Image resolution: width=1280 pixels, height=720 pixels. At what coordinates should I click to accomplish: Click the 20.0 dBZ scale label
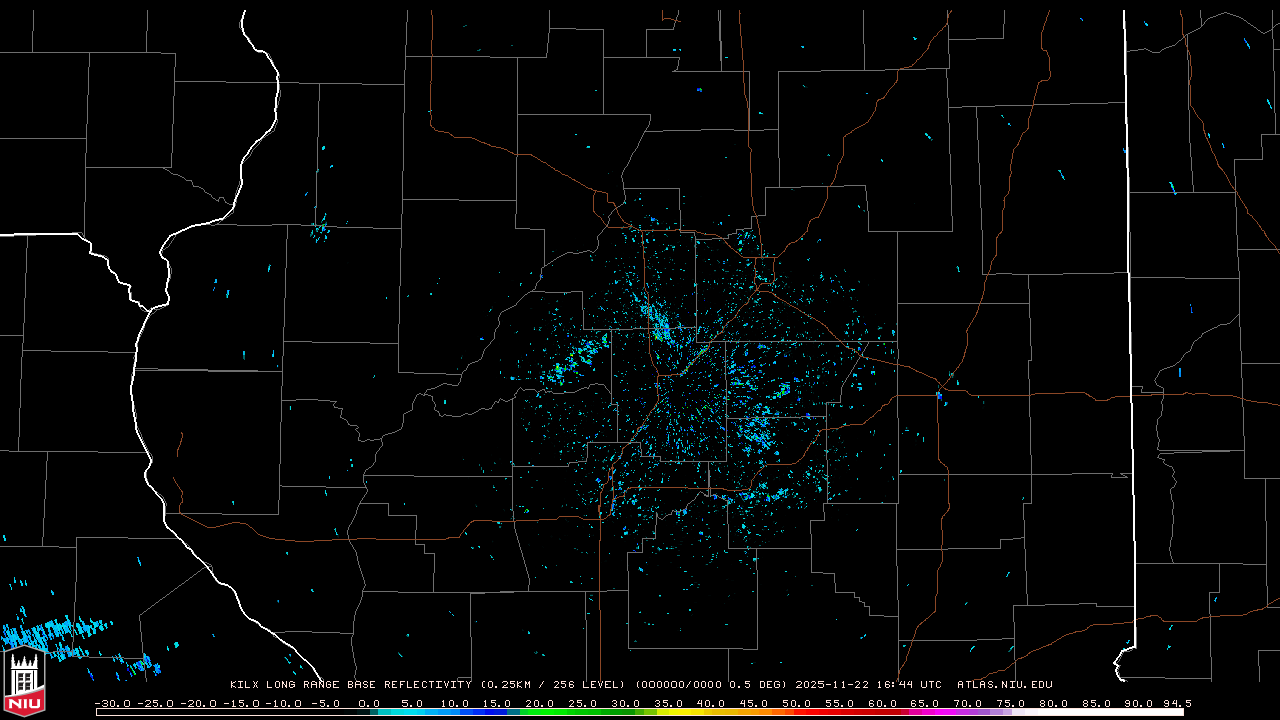pyautogui.click(x=539, y=703)
